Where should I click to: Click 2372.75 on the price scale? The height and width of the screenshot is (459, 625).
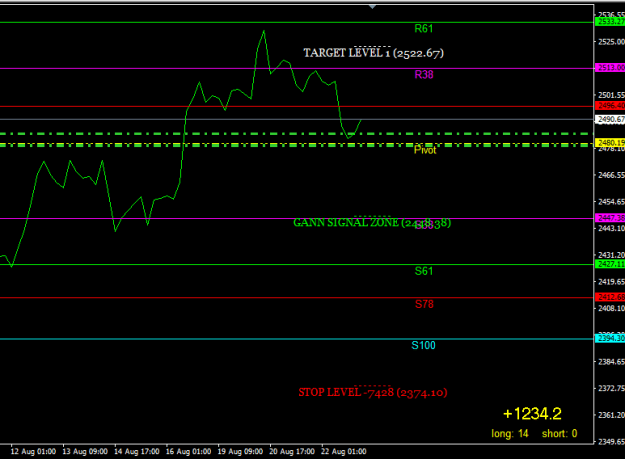(611, 388)
